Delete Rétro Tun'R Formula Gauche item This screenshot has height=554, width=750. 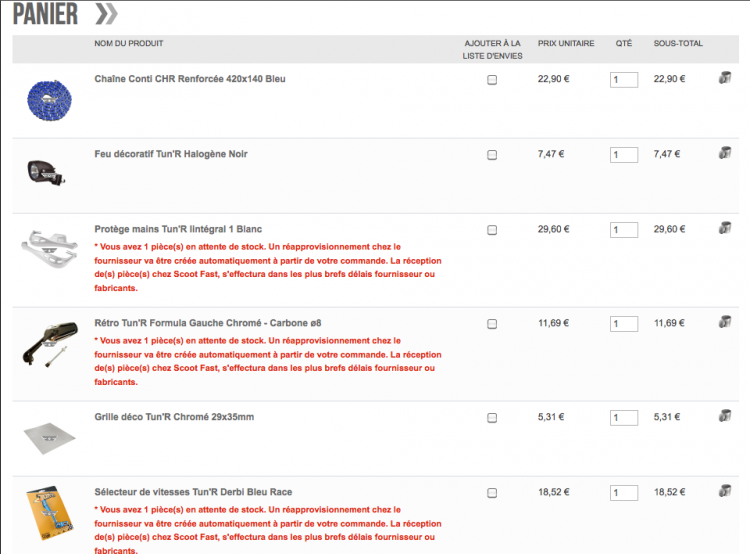click(x=725, y=322)
